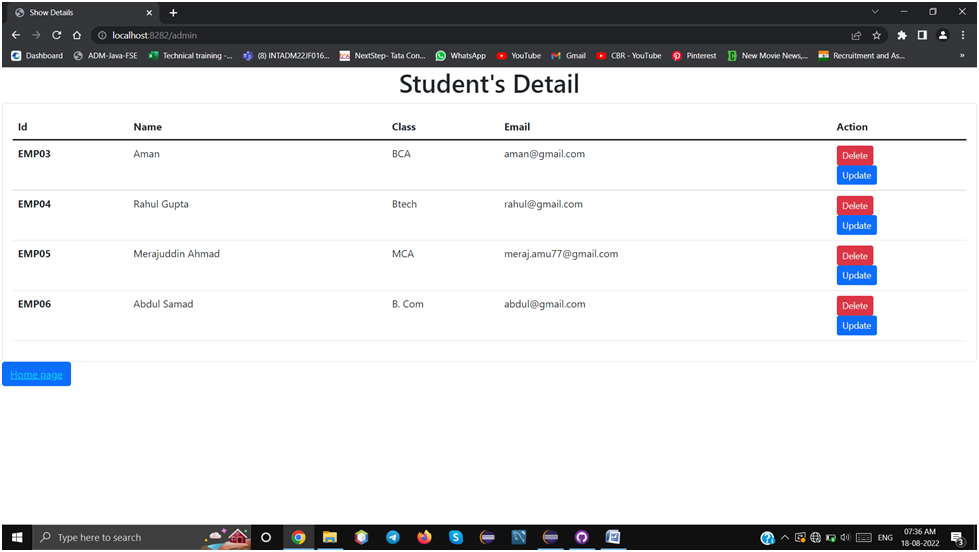Open the volume control in system tray
The height and width of the screenshot is (552, 979).
click(x=845, y=538)
